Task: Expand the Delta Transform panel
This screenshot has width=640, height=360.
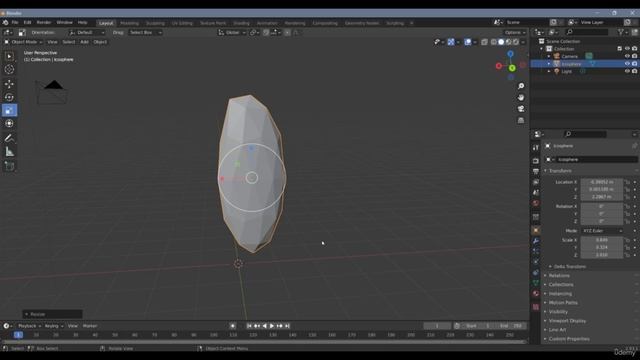Action: 569,267
